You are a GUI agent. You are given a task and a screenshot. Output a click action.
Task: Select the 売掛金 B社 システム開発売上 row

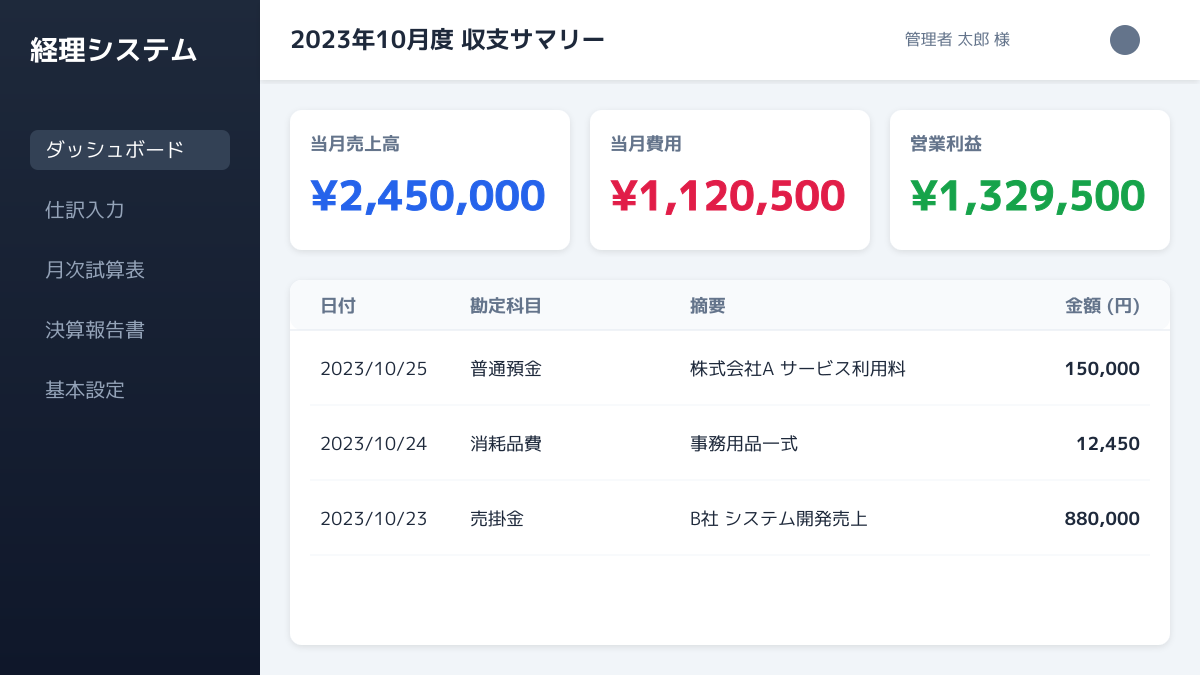730,518
